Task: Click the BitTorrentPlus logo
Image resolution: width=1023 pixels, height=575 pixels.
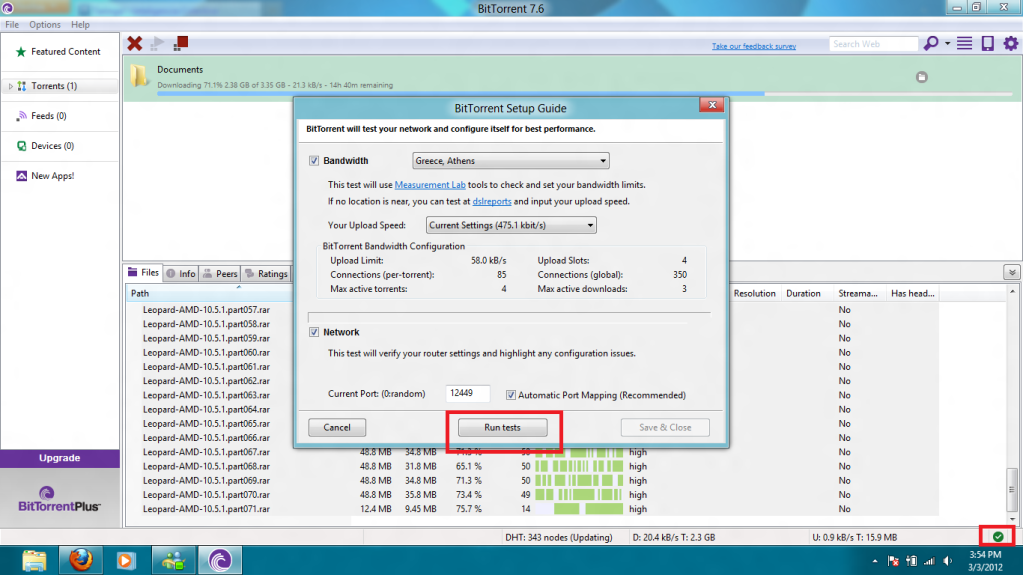Action: pos(59,499)
